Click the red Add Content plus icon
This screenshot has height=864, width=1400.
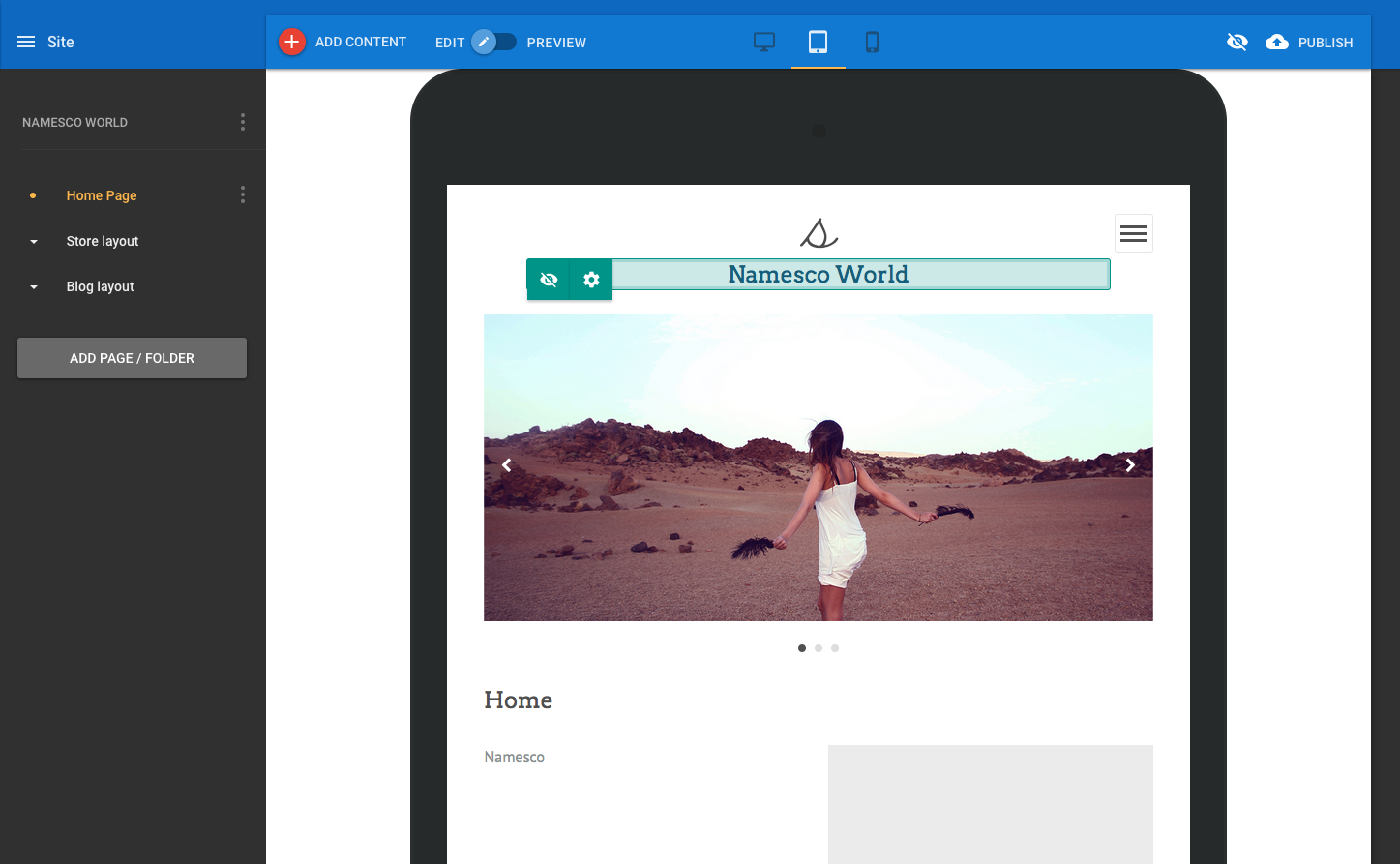pyautogui.click(x=292, y=42)
